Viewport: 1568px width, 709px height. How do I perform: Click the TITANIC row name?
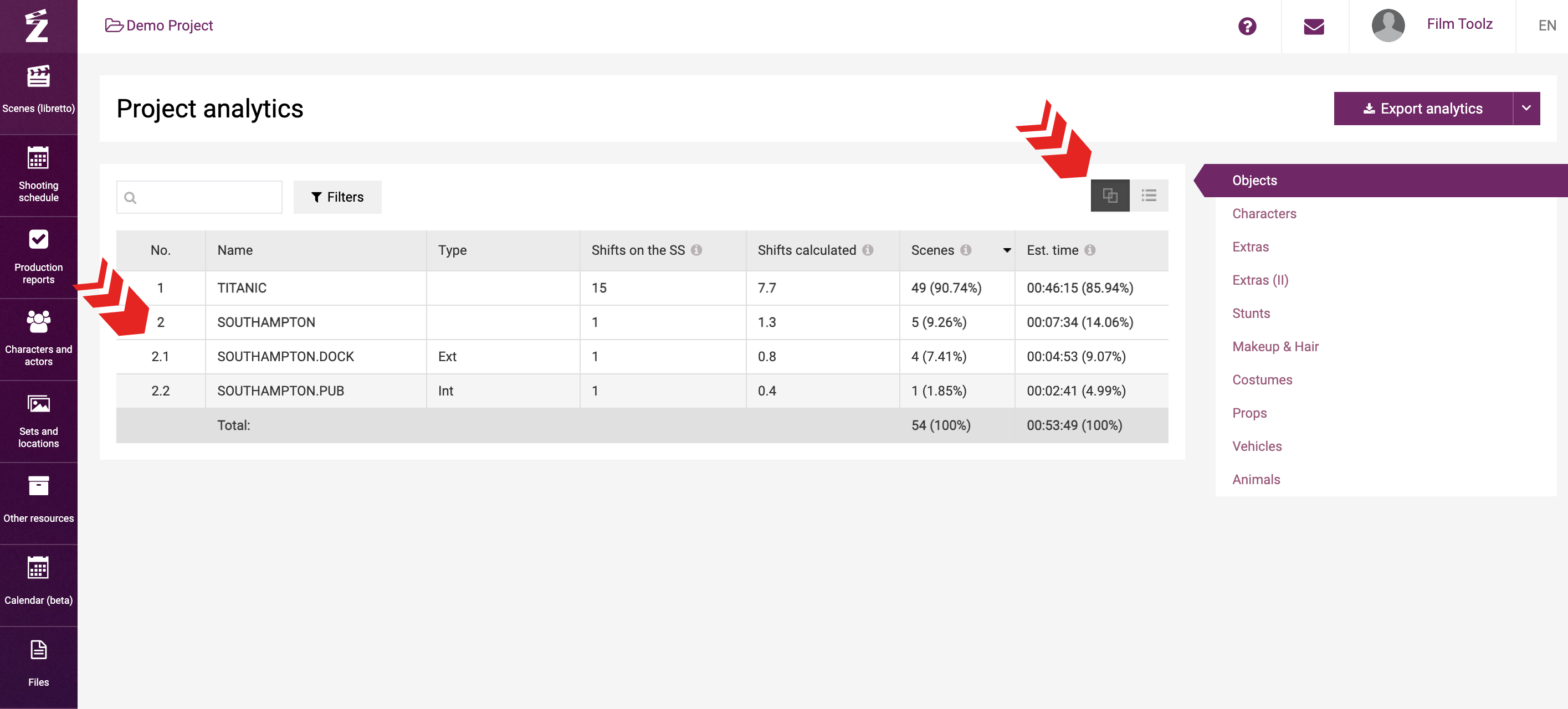click(x=242, y=288)
